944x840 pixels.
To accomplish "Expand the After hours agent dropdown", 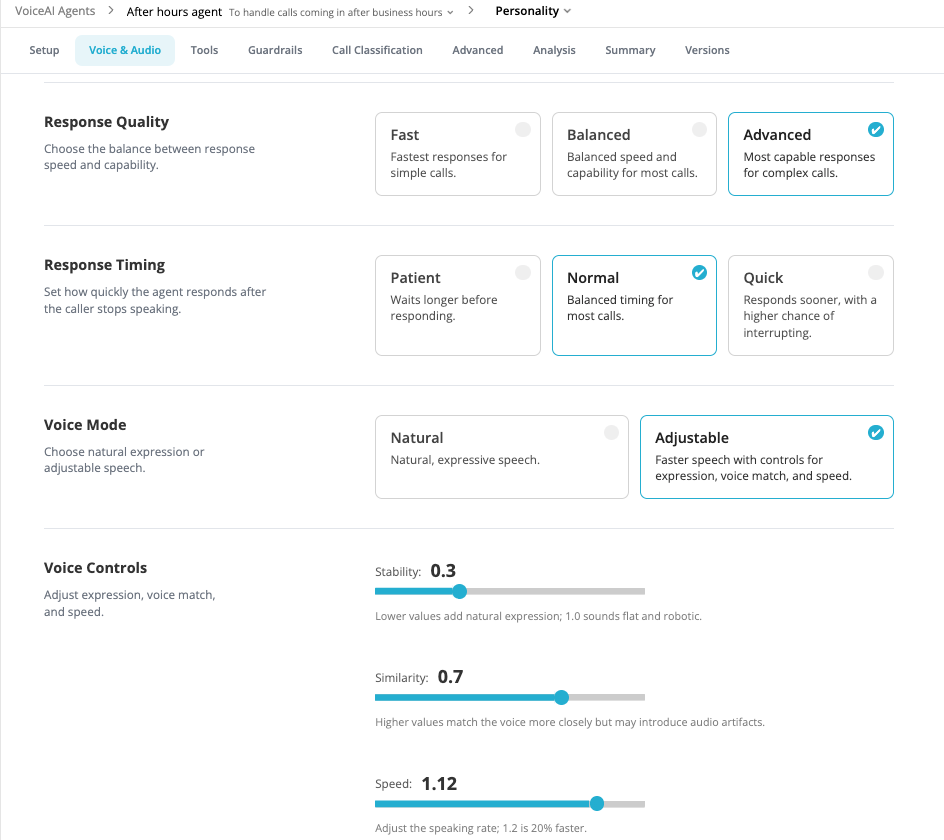I will [450, 13].
